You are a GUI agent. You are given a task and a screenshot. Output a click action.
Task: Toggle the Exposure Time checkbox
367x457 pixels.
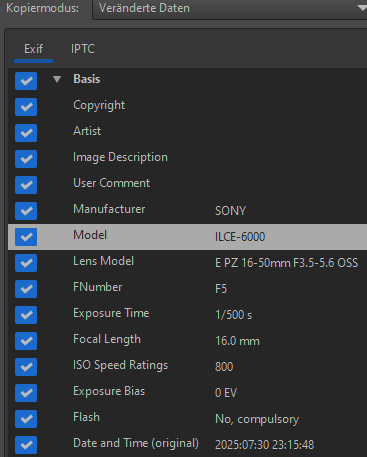26,315
